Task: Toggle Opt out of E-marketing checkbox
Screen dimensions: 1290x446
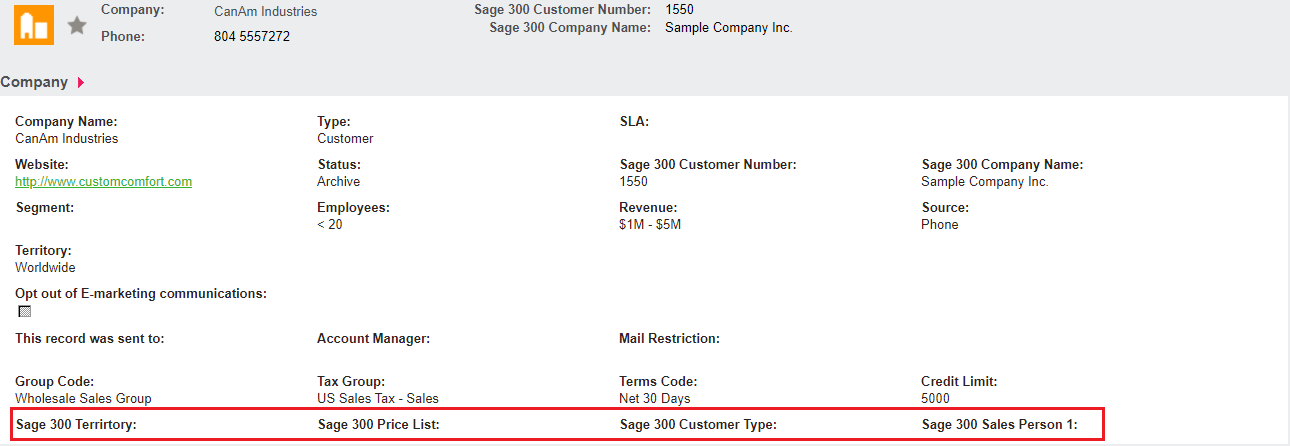Action: [x=25, y=311]
